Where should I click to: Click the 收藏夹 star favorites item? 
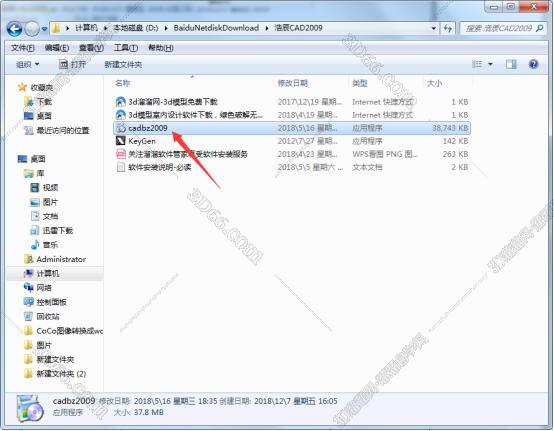point(35,87)
